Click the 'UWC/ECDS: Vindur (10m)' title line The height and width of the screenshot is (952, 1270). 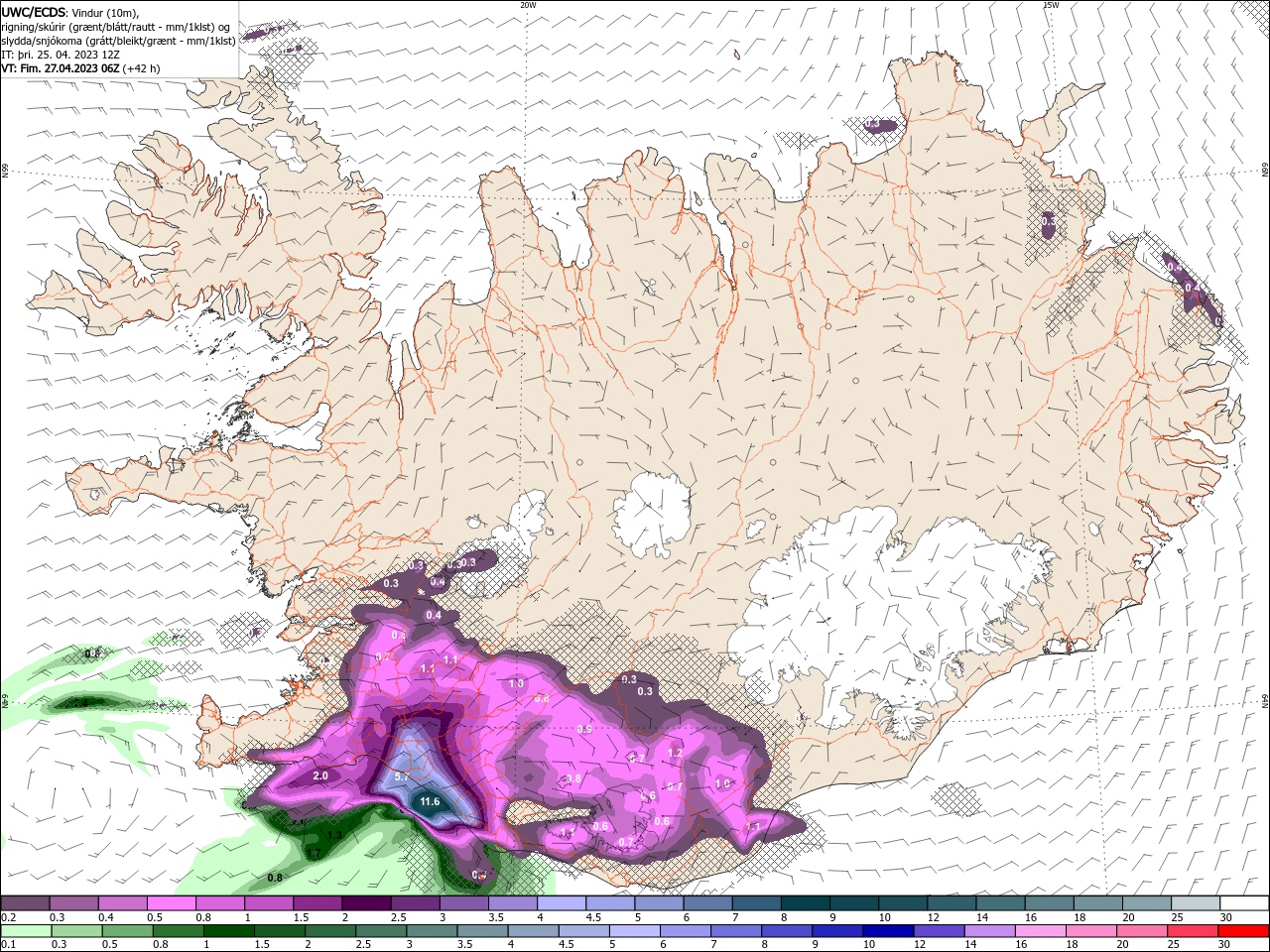coord(70,12)
